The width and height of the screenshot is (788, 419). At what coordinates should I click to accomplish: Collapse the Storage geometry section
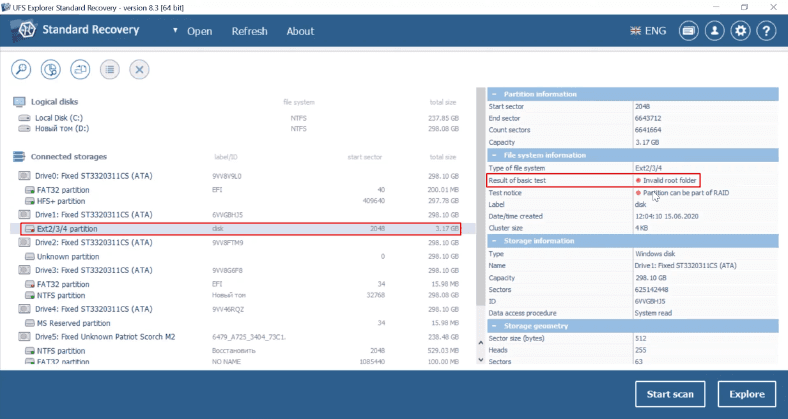(495, 326)
